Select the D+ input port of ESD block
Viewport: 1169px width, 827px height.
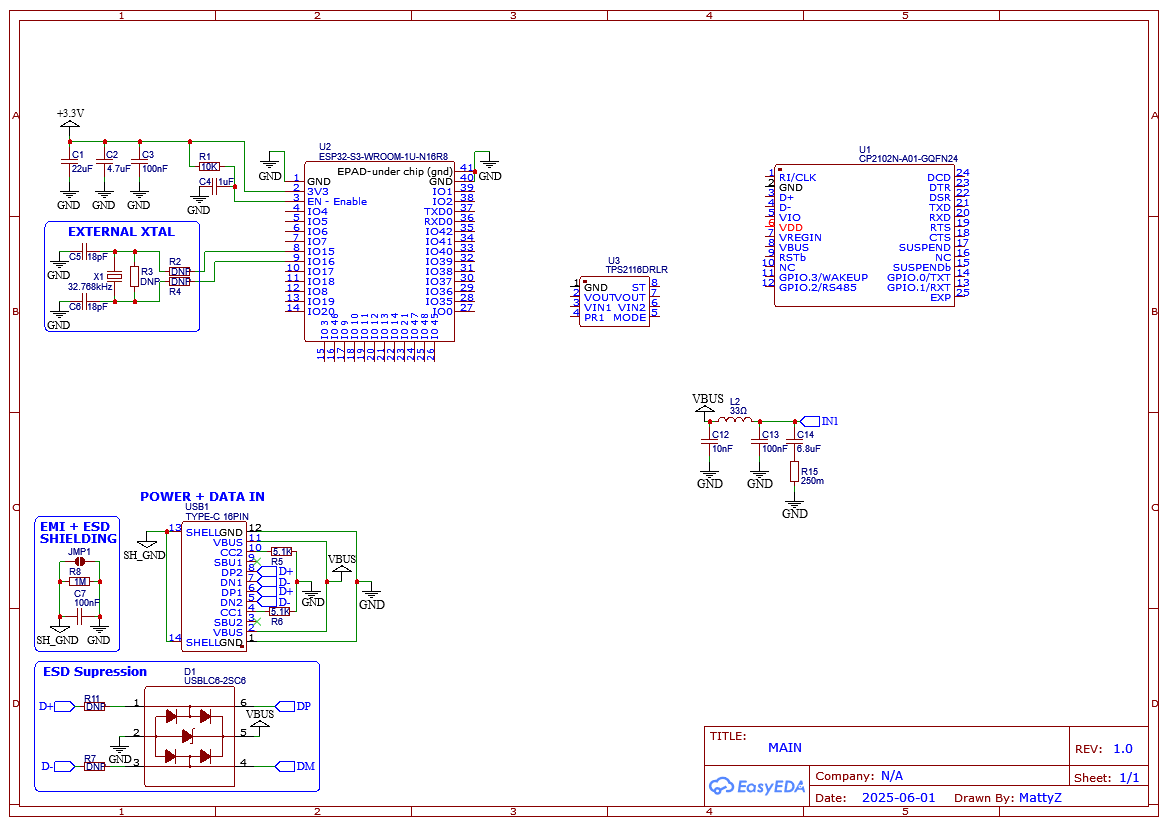[57, 705]
